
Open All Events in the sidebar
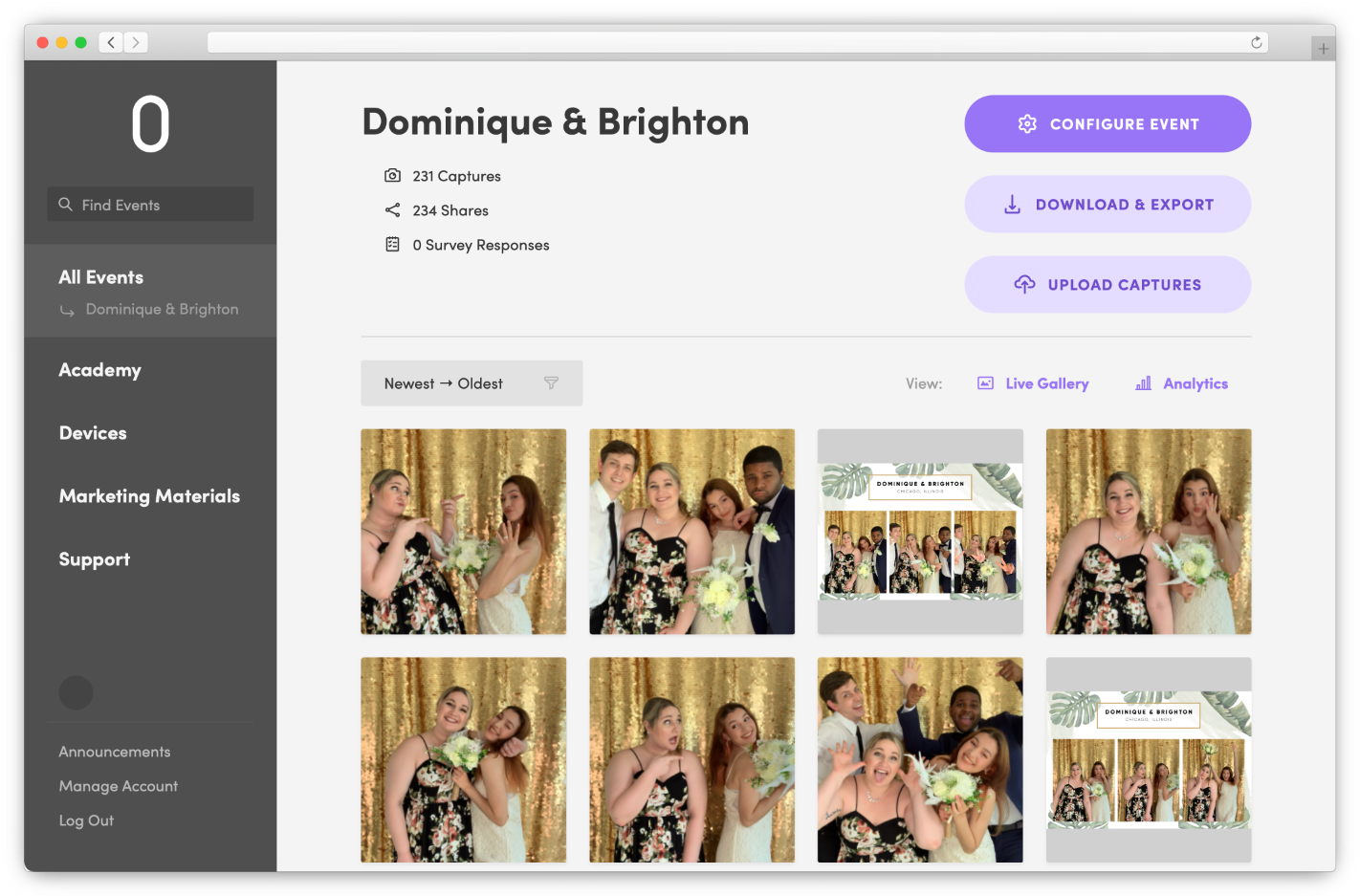coord(101,277)
